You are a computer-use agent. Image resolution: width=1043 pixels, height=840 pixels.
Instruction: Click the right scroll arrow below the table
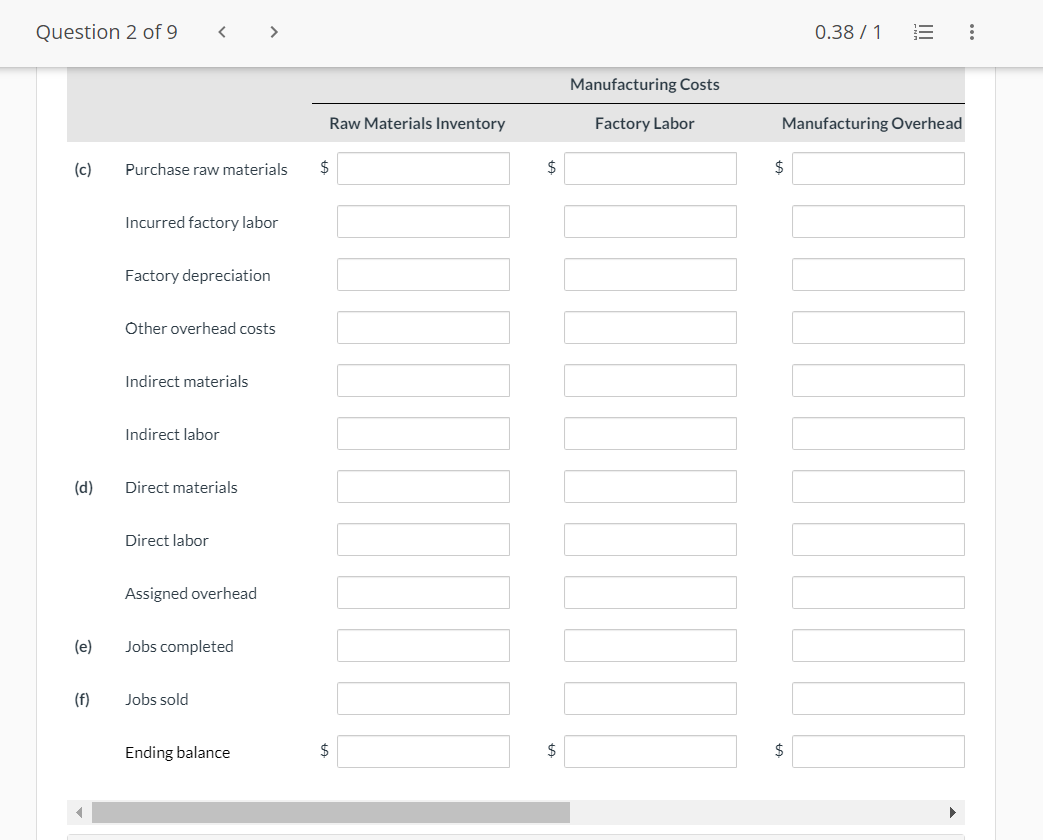[951, 812]
